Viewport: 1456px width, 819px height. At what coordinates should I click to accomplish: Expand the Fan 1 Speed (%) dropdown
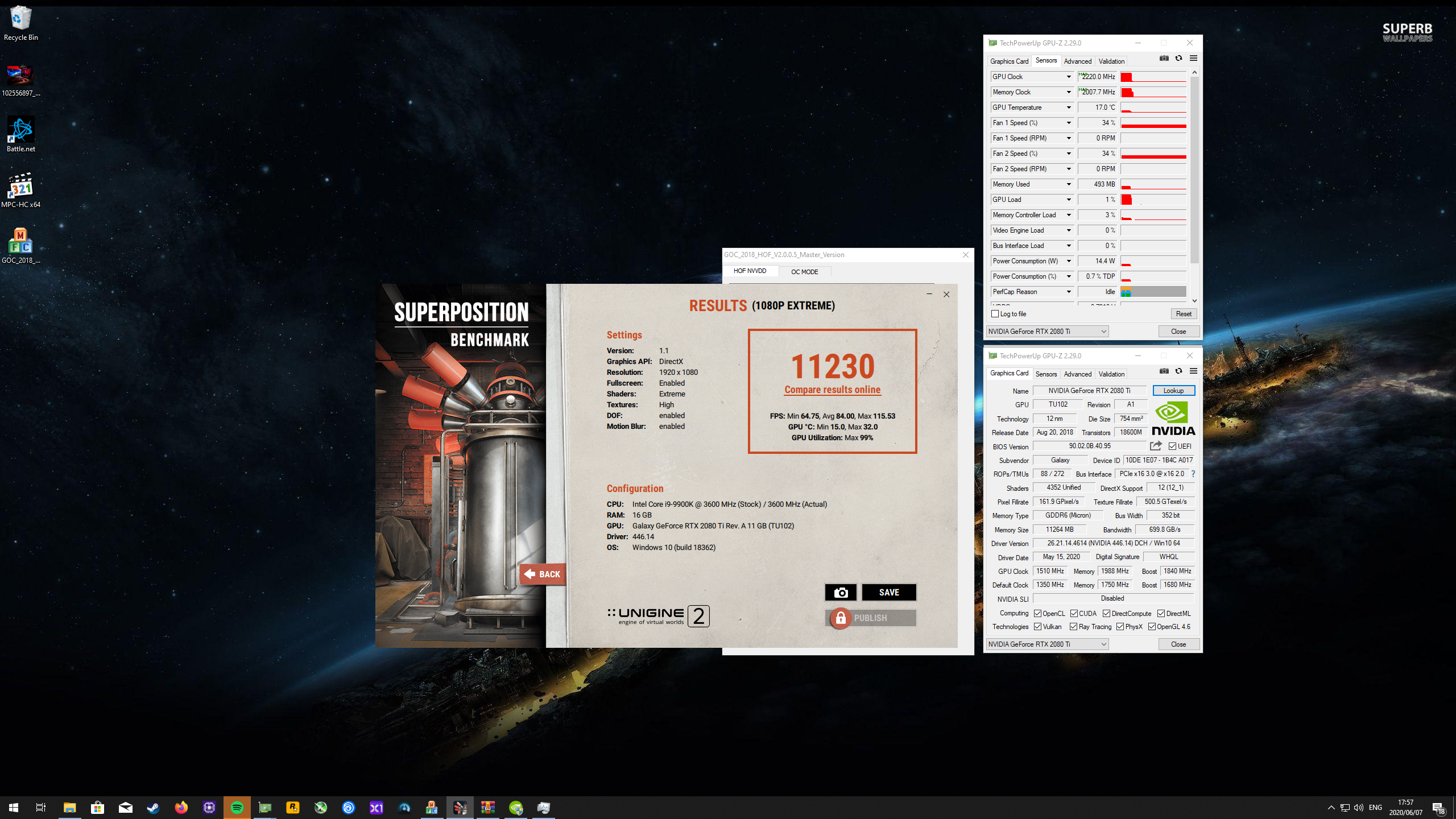(x=1069, y=123)
